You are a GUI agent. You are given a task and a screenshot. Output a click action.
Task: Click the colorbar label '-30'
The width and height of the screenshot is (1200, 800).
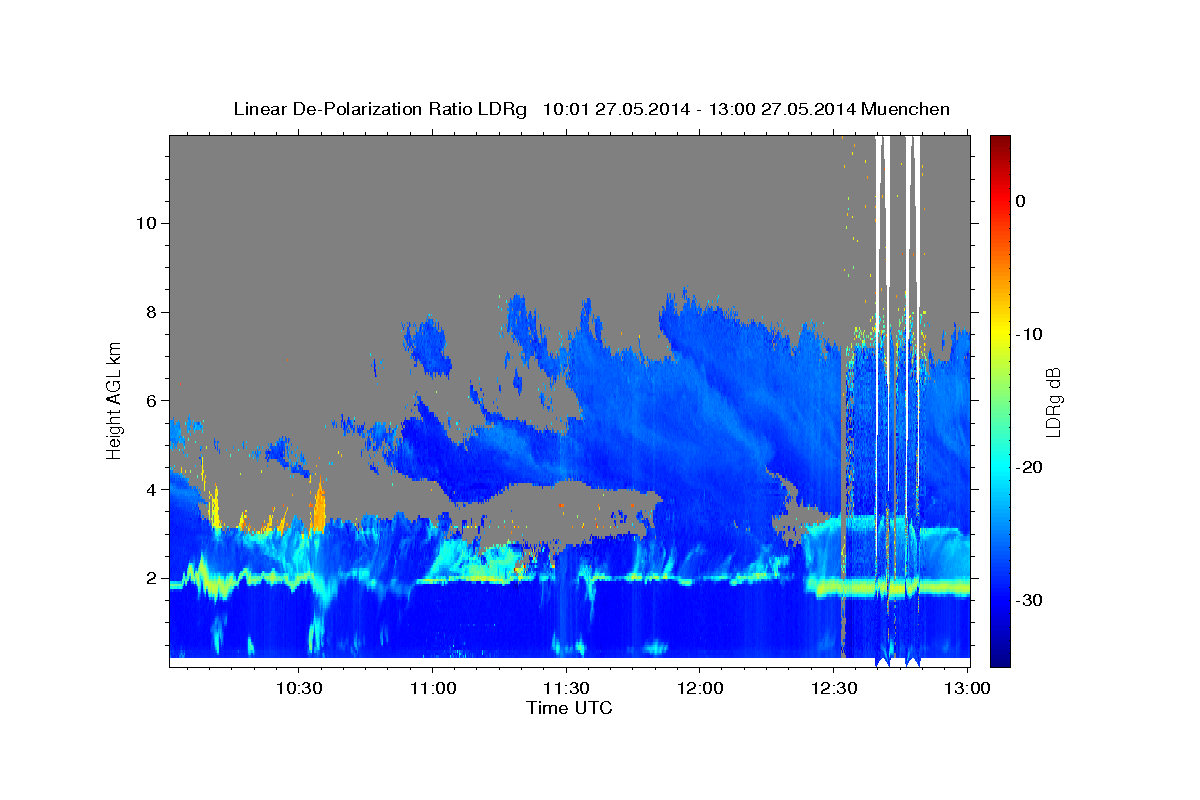1028,600
